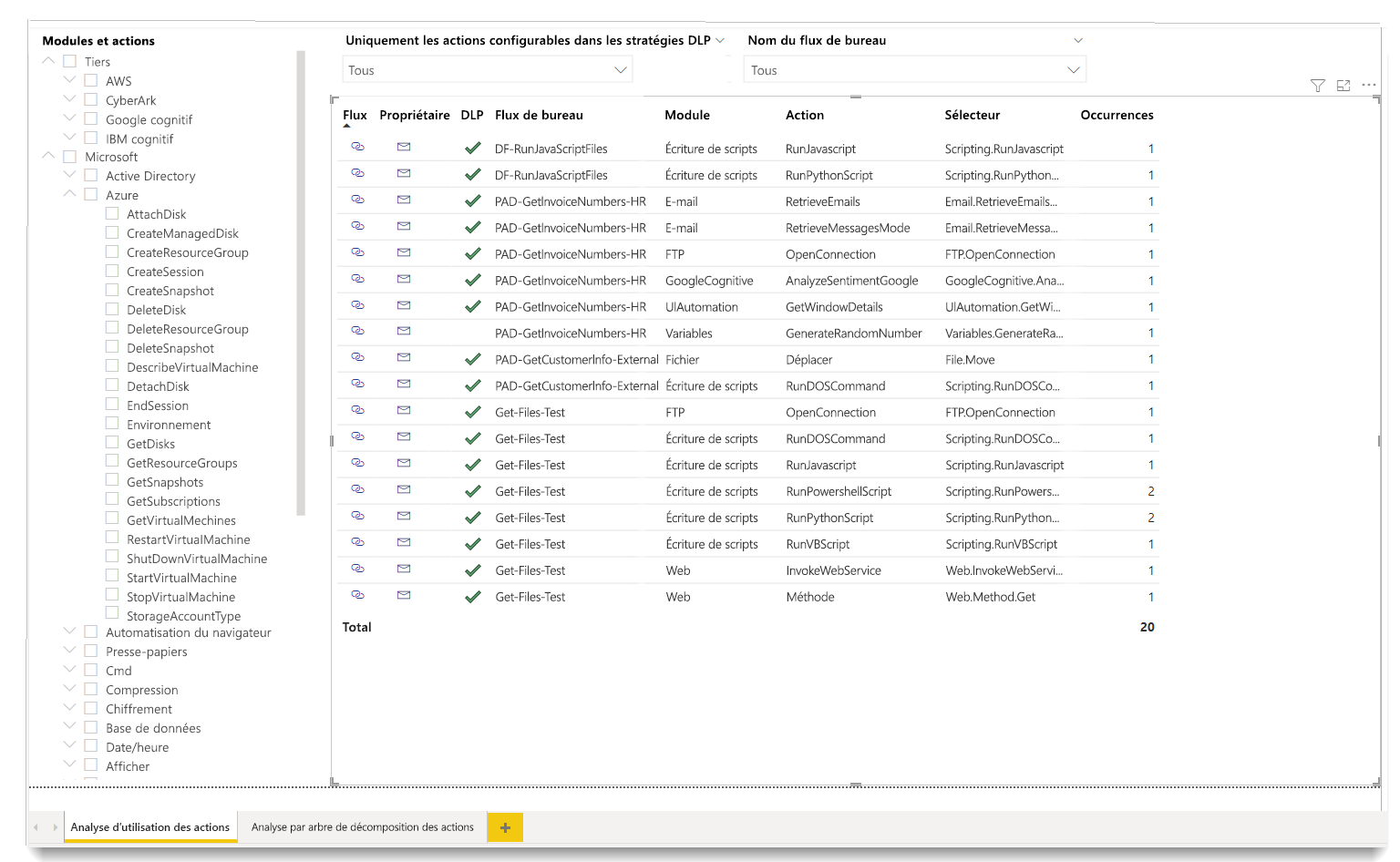Check the Tiers checkbox
The width and height of the screenshot is (1400, 862).
click(69, 61)
